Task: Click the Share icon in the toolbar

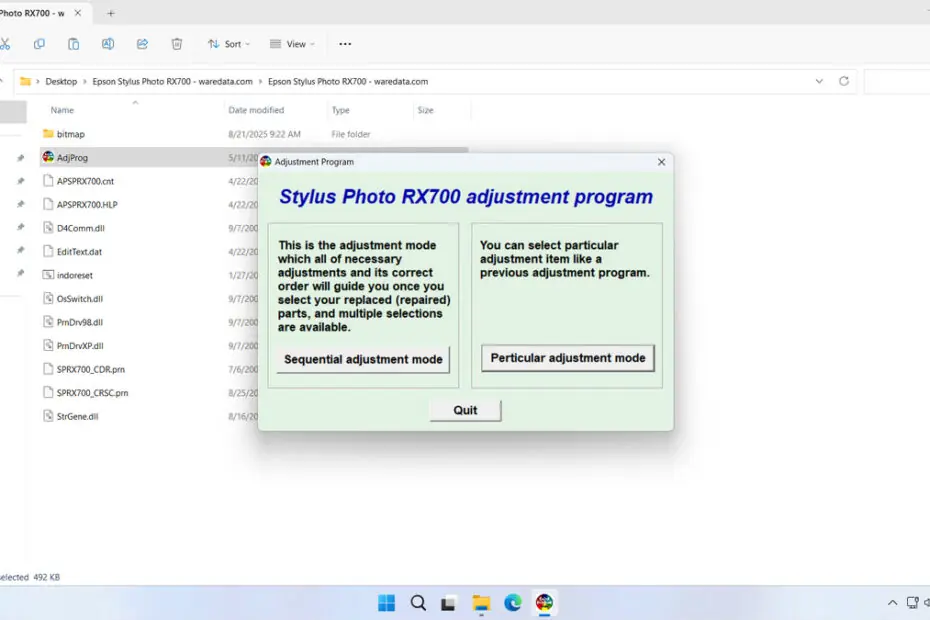Action: 142,44
